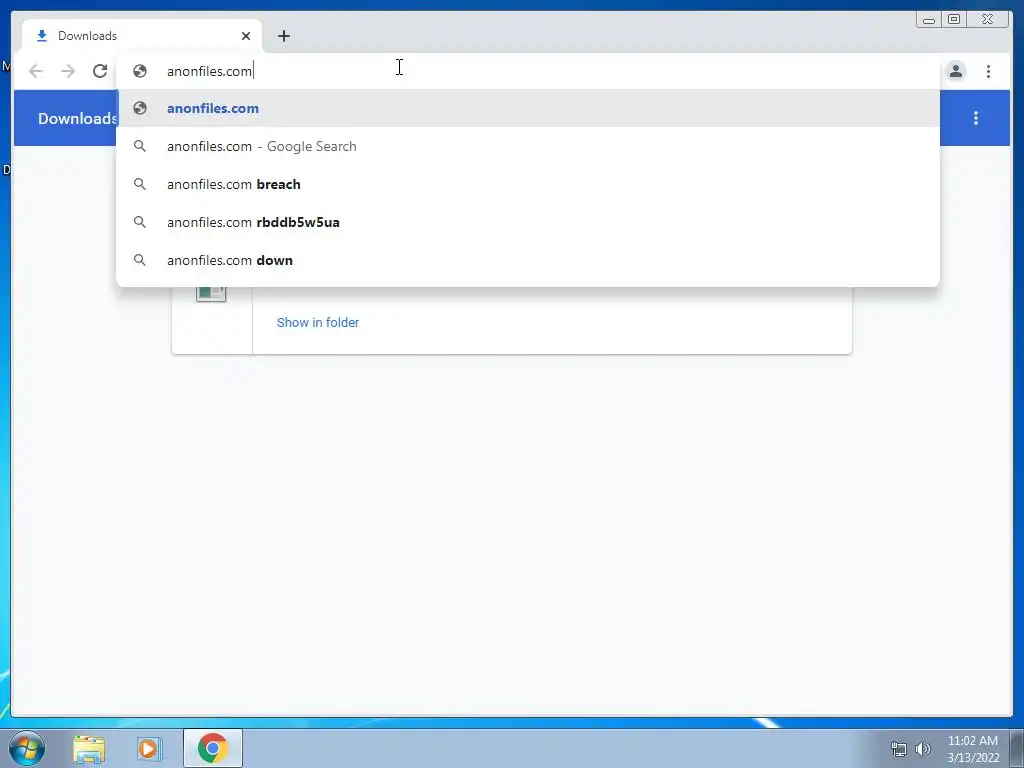Image resolution: width=1024 pixels, height=768 pixels.
Task: Switch to the Downloads tab
Action: coord(142,36)
